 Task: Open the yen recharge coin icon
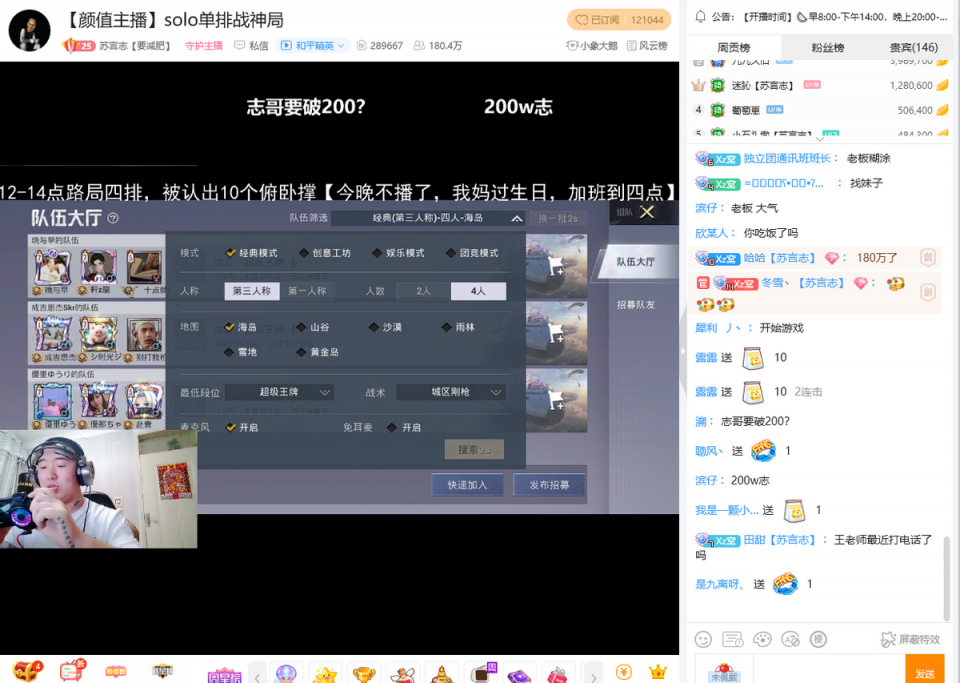pyautogui.click(x=623, y=671)
